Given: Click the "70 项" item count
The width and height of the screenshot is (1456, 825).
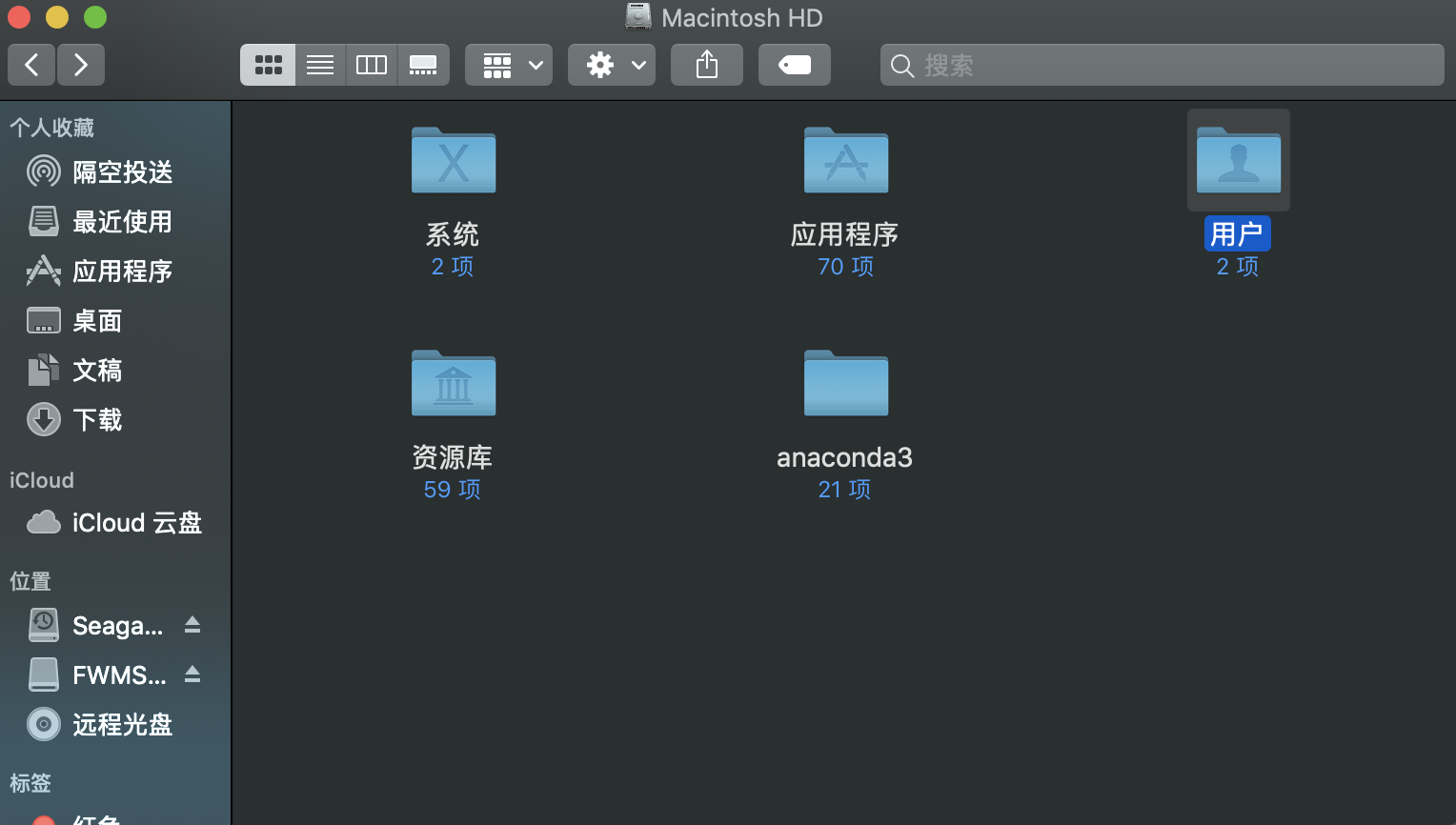Looking at the screenshot, I should click(845, 266).
